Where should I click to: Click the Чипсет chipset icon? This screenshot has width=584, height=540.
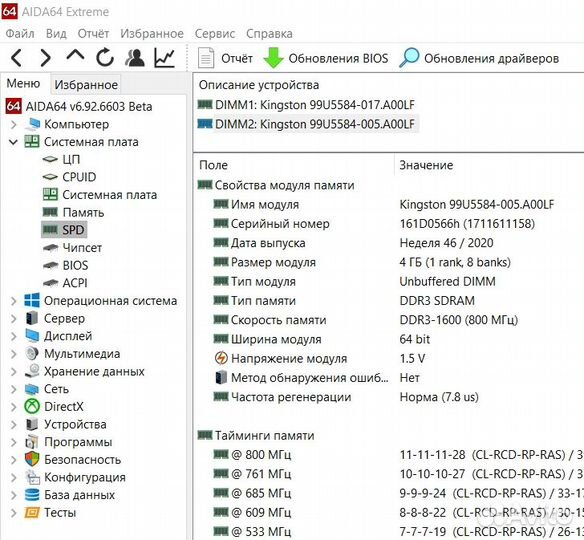50,248
